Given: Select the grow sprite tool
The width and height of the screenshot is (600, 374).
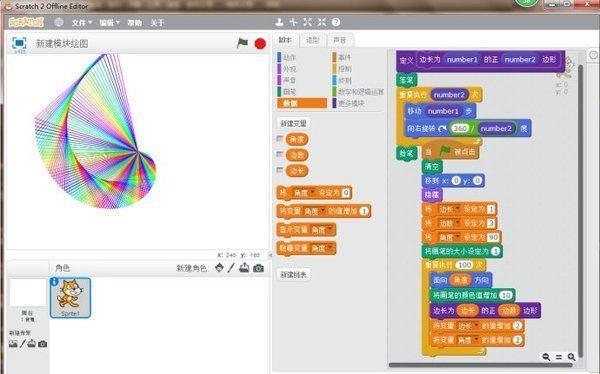Looking at the screenshot, I should pyautogui.click(x=308, y=22).
